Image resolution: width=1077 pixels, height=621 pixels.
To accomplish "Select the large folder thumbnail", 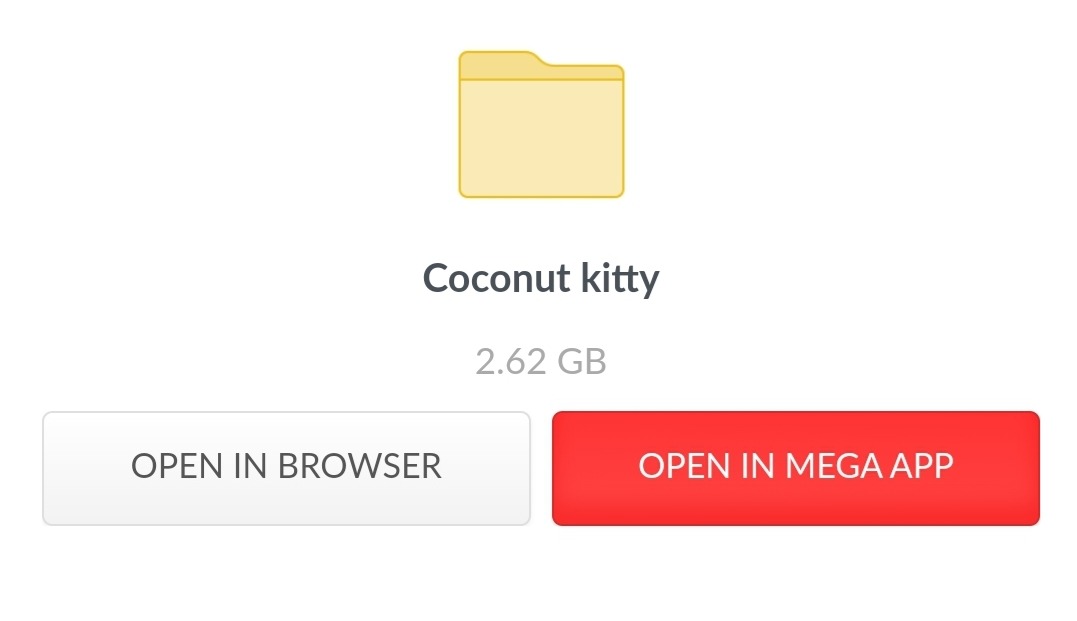I will pyautogui.click(x=541, y=125).
